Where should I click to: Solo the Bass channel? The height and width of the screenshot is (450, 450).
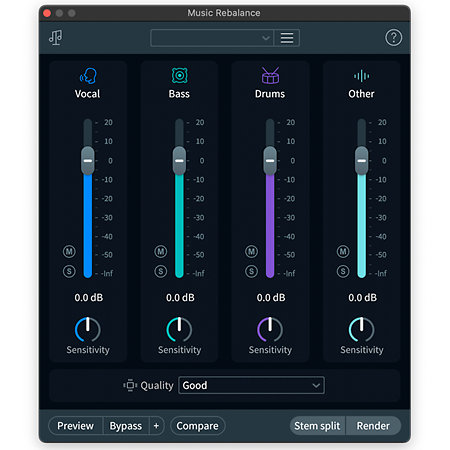click(x=161, y=271)
